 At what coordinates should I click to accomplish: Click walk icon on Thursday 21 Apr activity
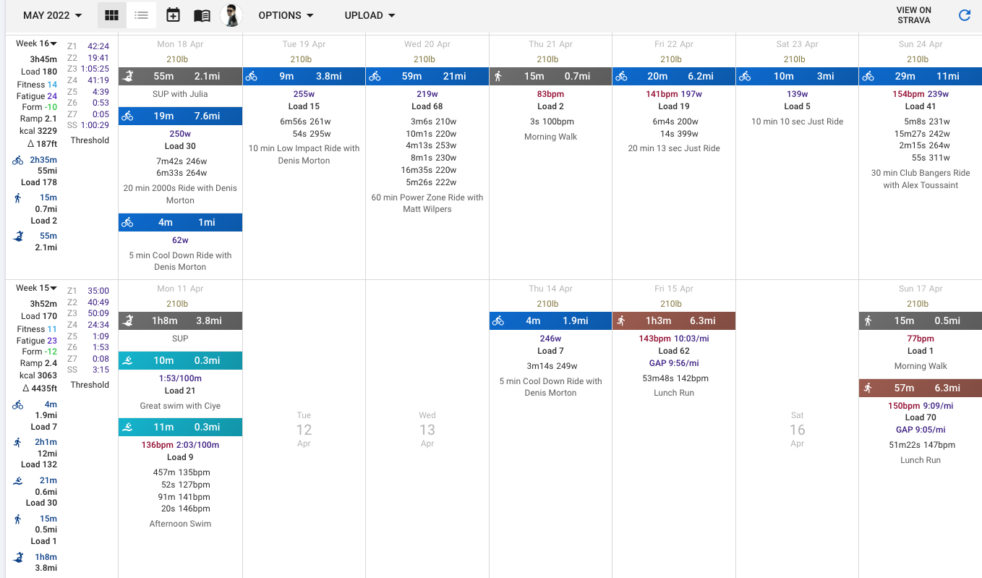pos(498,76)
